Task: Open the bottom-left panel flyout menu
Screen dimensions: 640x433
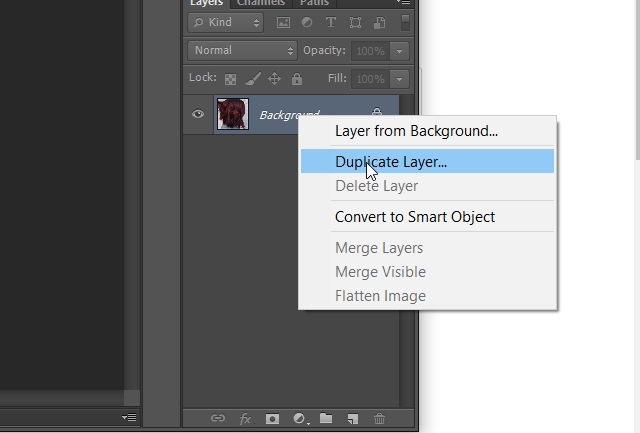Action: (129, 417)
